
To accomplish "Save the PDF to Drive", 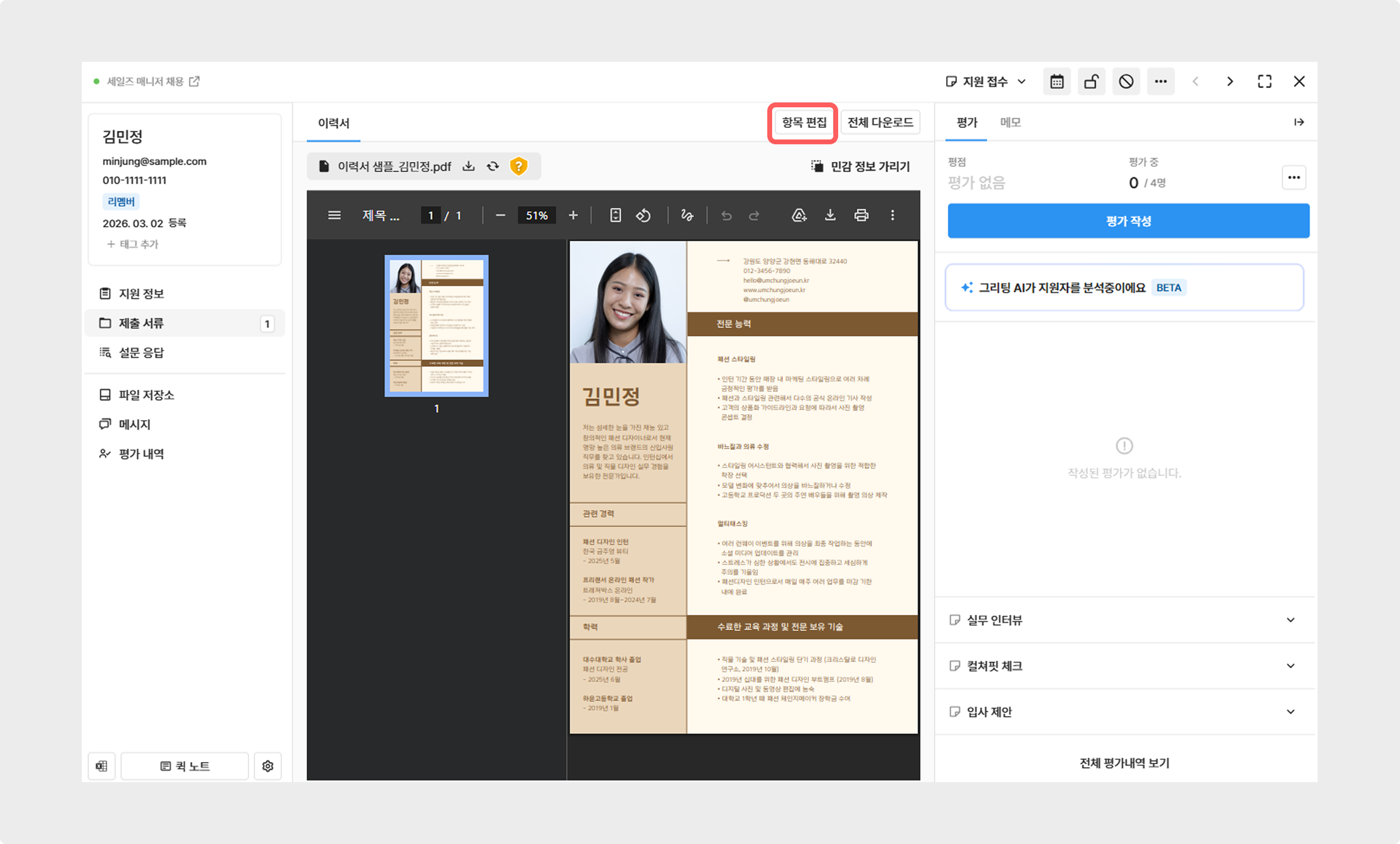I will tap(799, 215).
